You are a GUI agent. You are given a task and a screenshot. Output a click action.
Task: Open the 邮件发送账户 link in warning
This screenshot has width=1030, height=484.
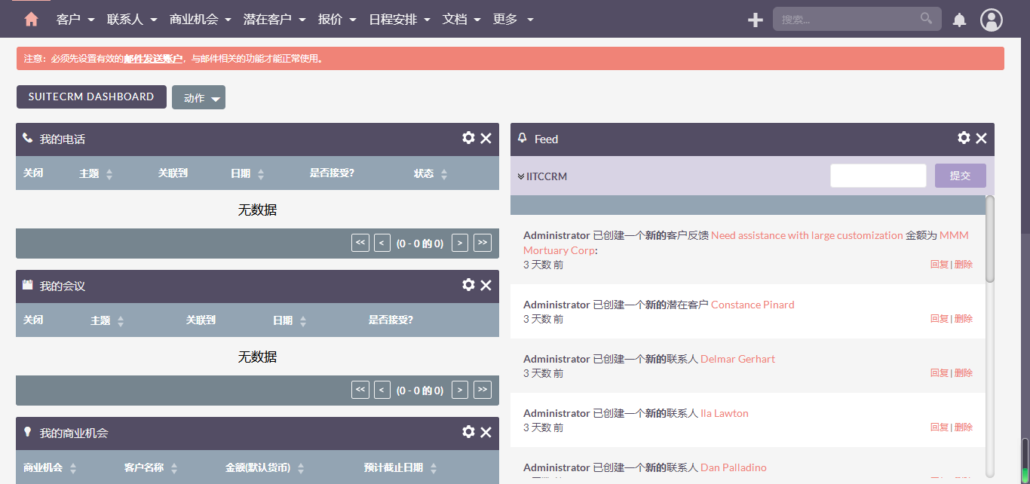pyautogui.click(x=153, y=59)
